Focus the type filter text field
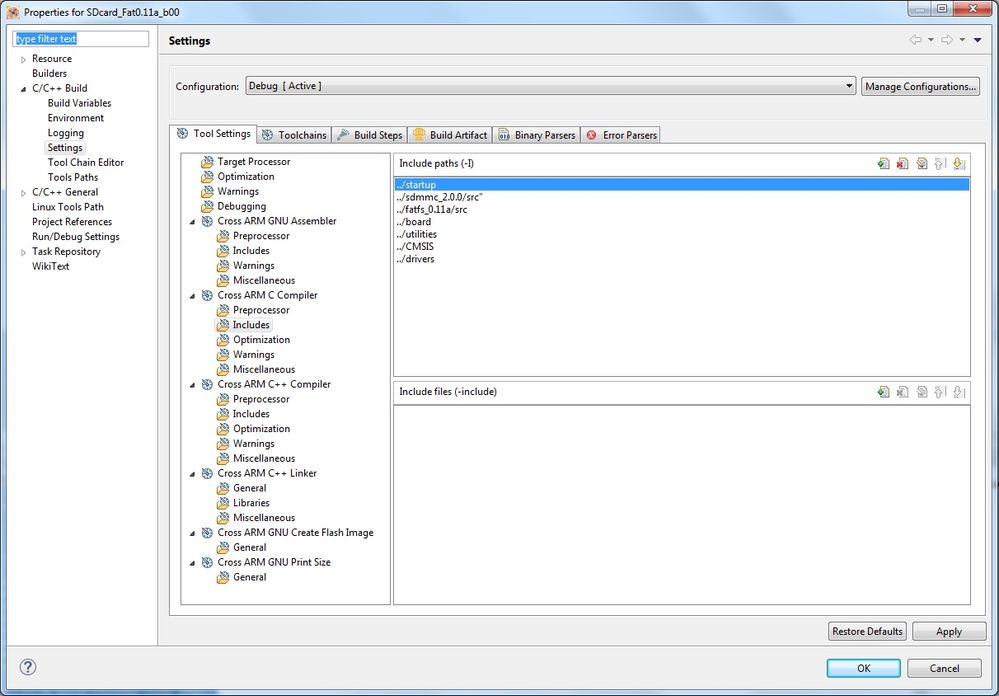Screen dimensions: 999x696 pos(81,39)
